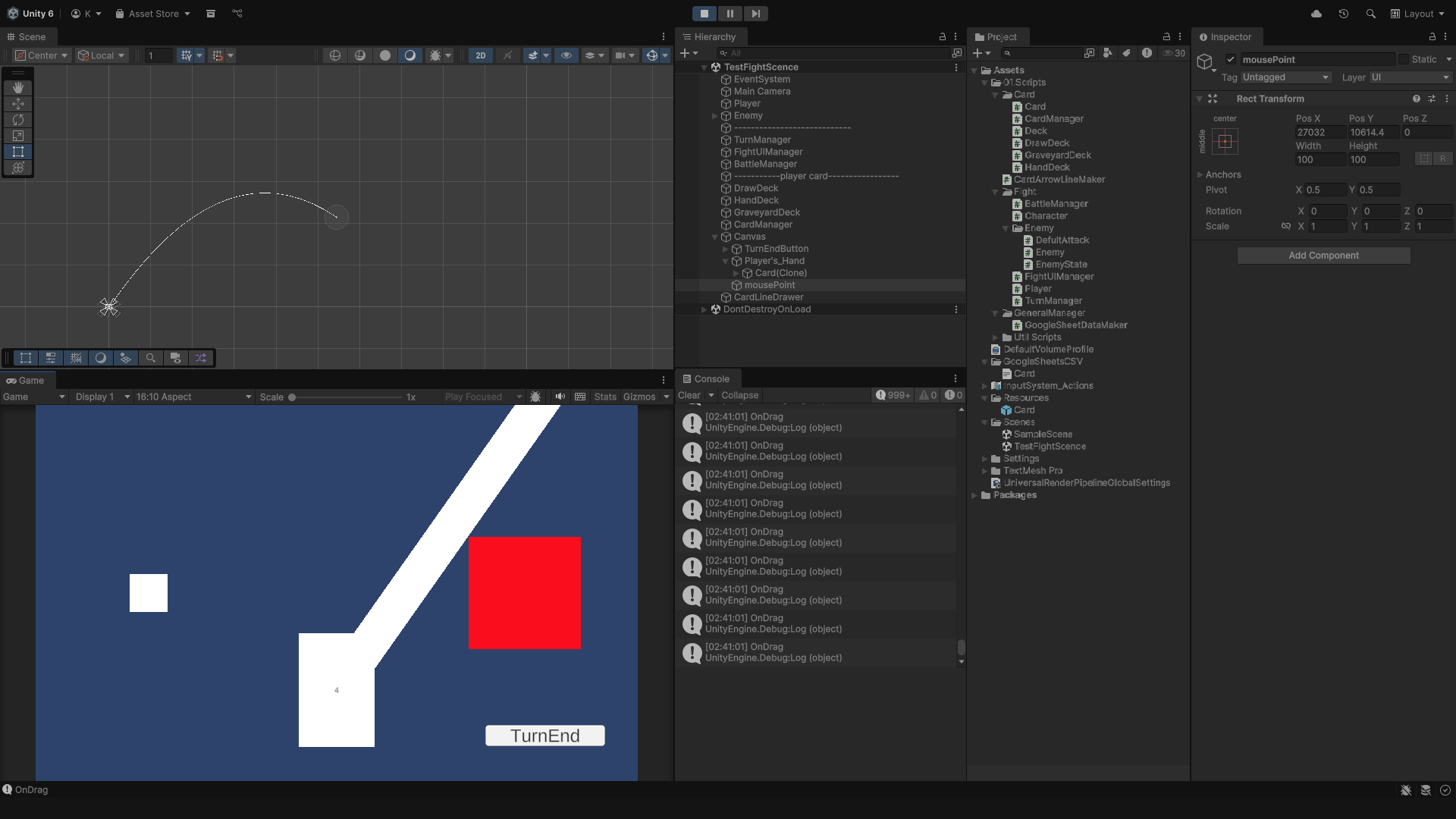Toggle 2D mode in Scene view

[x=480, y=55]
